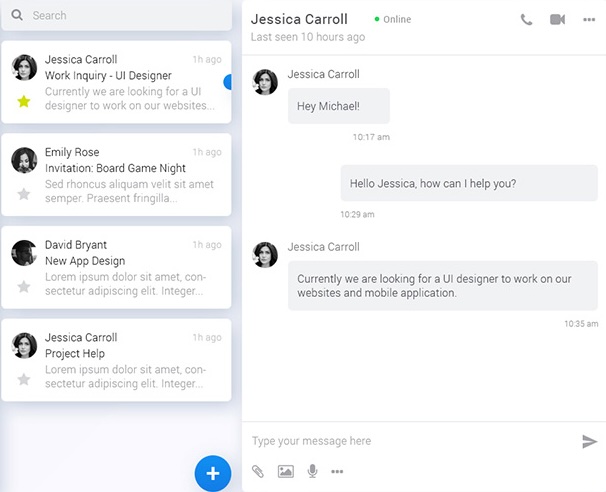606x492 pixels.
Task: Start a video call from the header
Action: pyautogui.click(x=557, y=19)
